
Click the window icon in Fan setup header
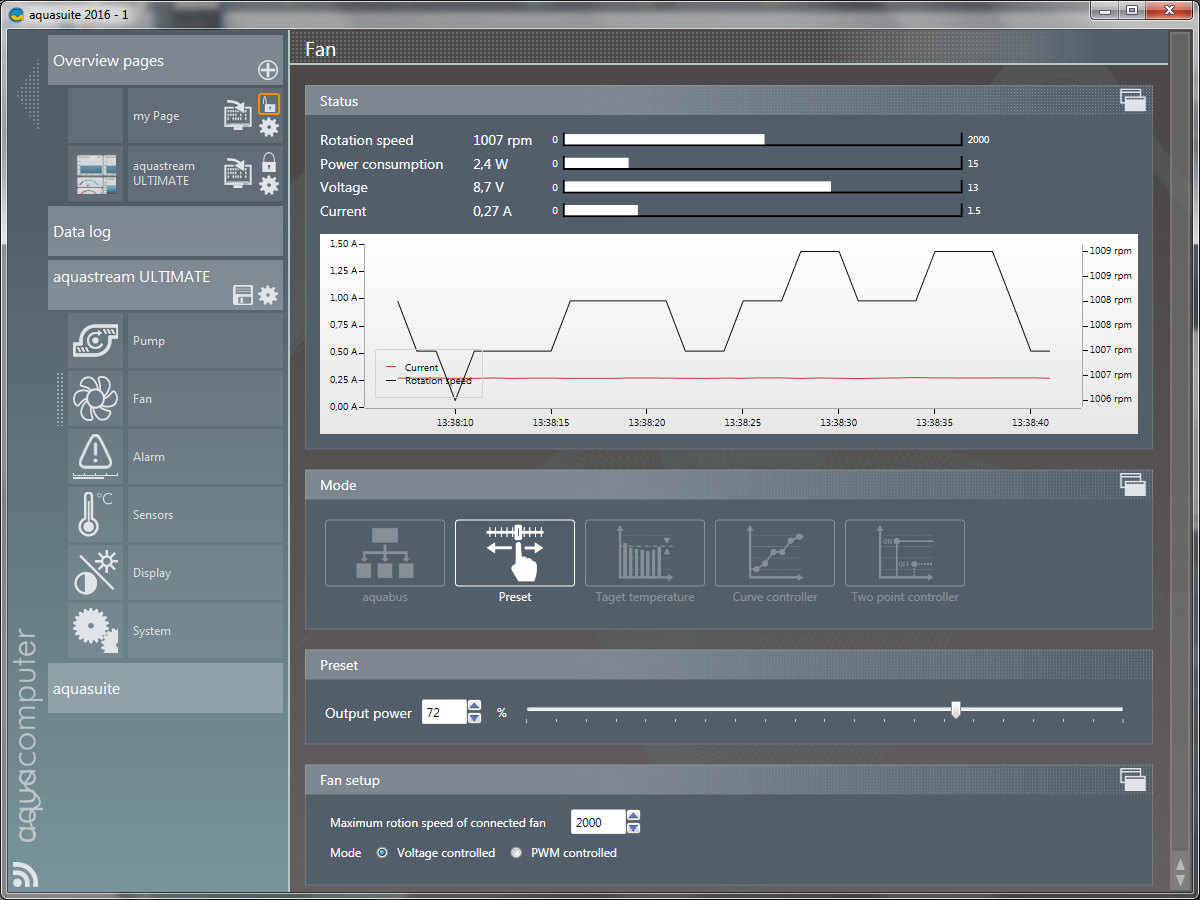(x=1132, y=779)
